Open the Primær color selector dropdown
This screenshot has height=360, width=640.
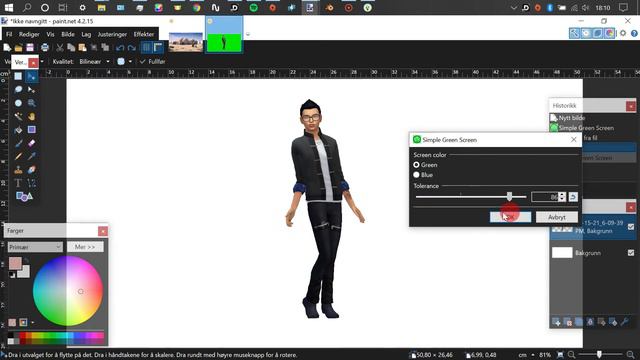point(35,247)
